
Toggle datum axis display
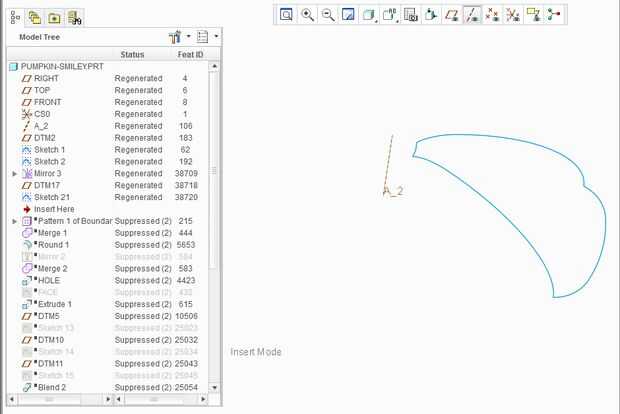(472, 15)
